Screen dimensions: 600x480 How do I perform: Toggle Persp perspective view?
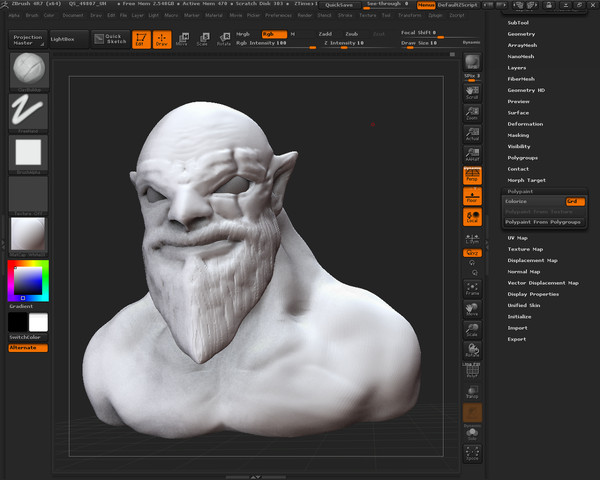coord(472,175)
